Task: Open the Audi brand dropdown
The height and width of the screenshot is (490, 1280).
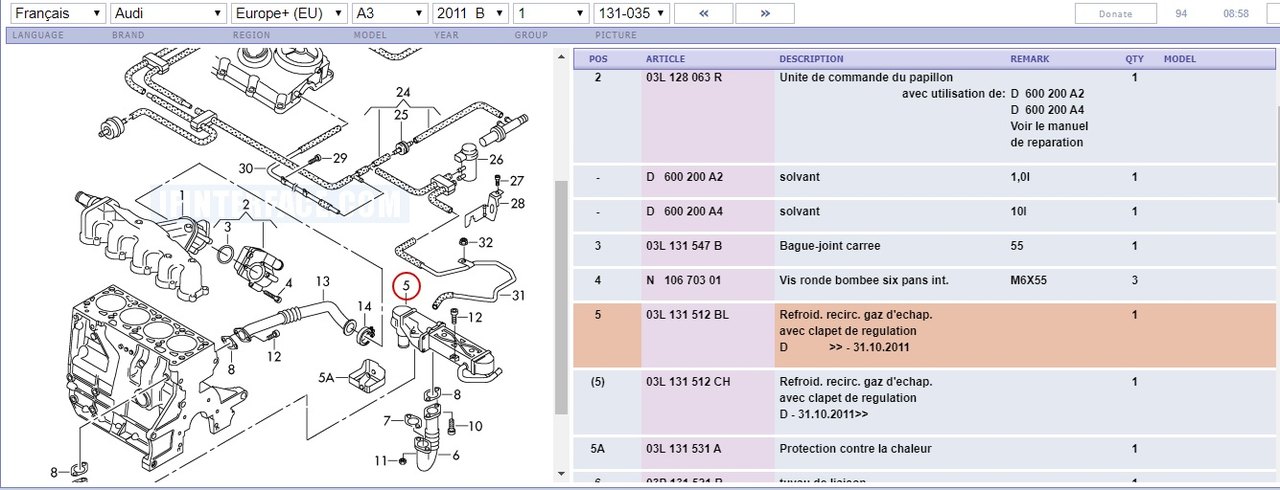Action: 168,13
